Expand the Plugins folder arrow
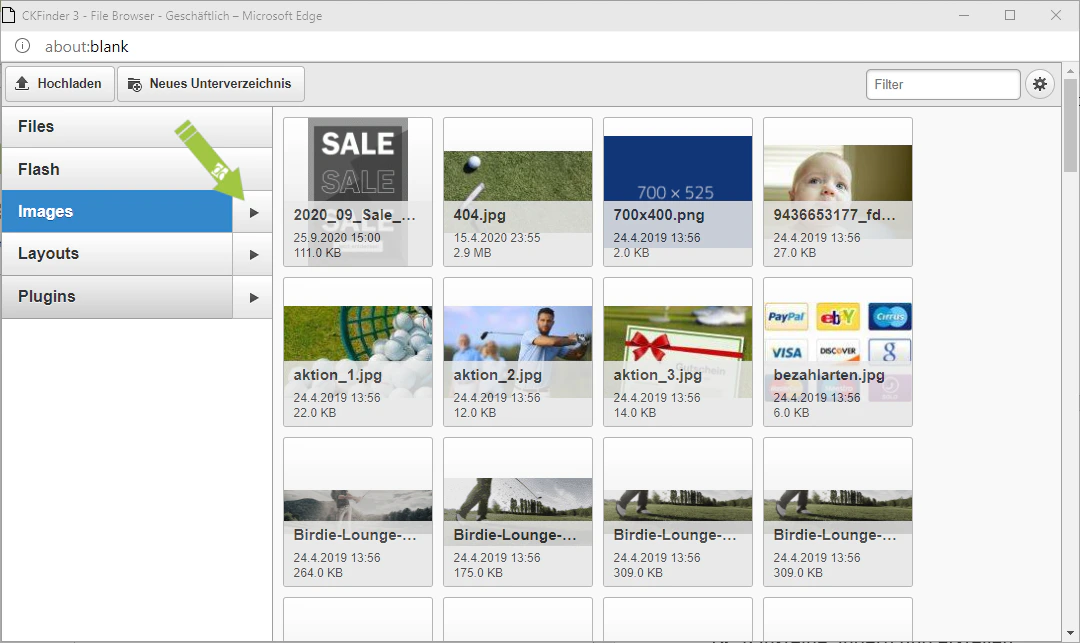Viewport: 1080px width, 643px height. coord(253,297)
